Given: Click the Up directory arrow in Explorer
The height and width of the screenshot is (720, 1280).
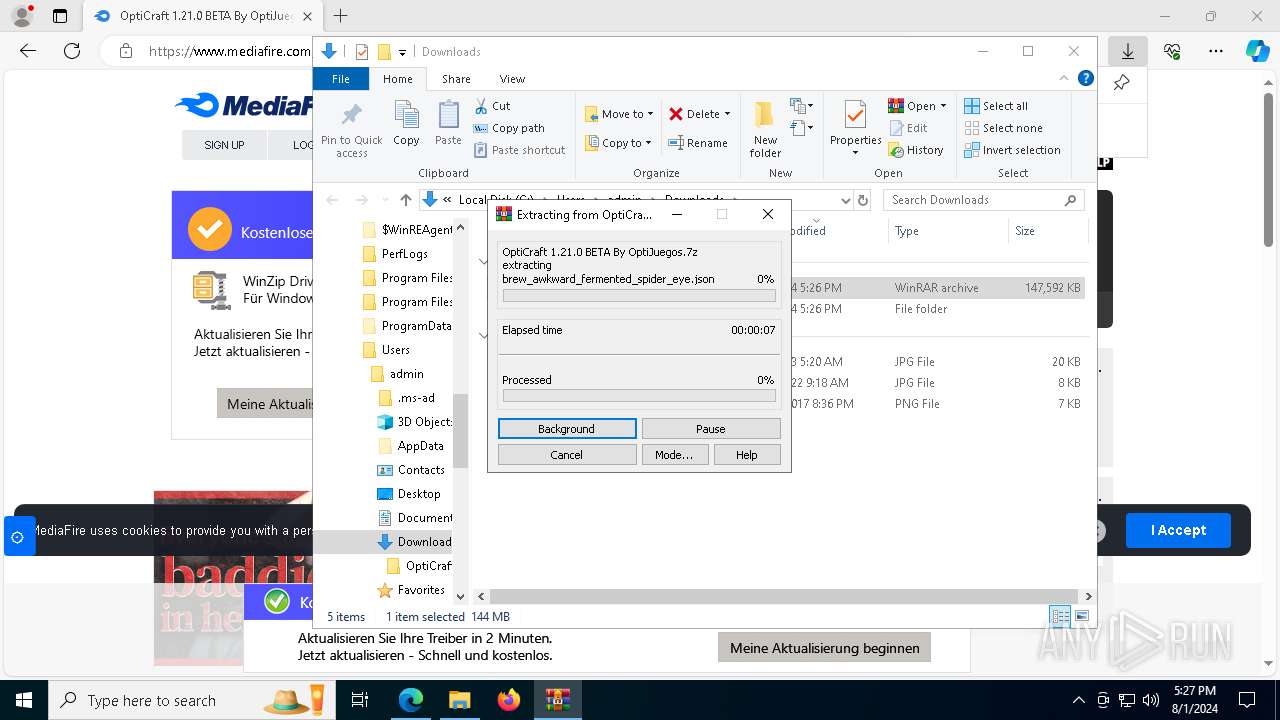Looking at the screenshot, I should point(405,200).
